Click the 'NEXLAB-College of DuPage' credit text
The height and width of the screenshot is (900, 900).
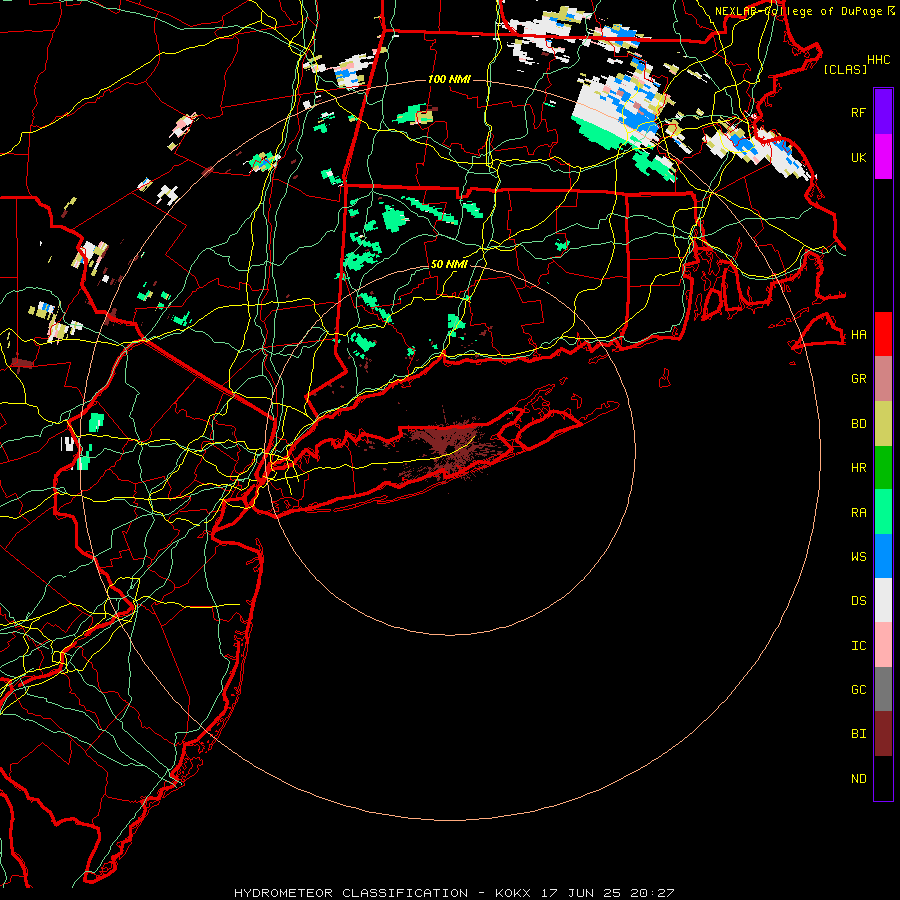point(800,11)
